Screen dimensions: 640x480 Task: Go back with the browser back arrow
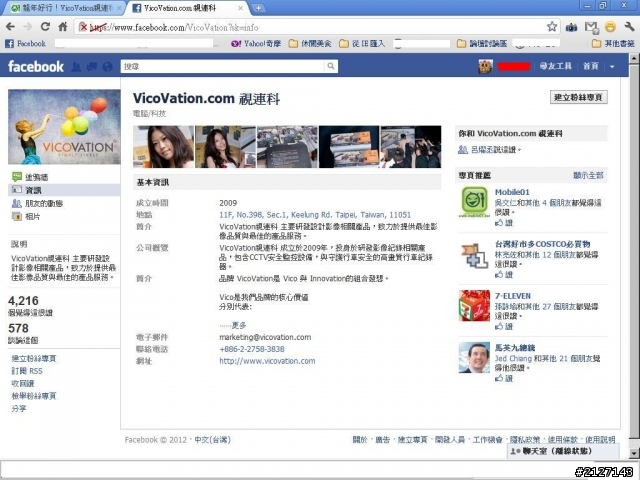pyautogui.click(x=10, y=27)
